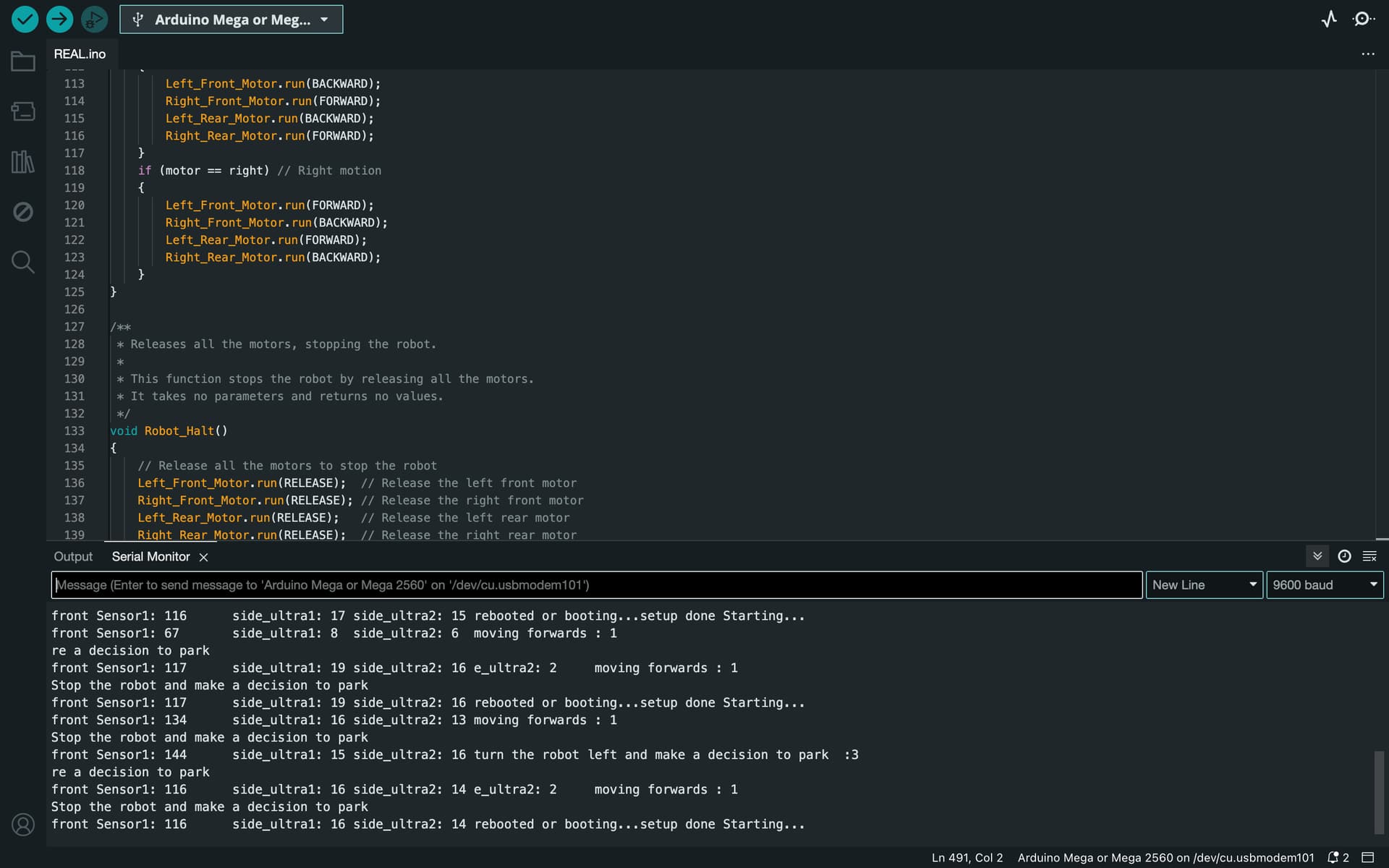Expand the Arduino Mega board selector dropdown

(231, 20)
